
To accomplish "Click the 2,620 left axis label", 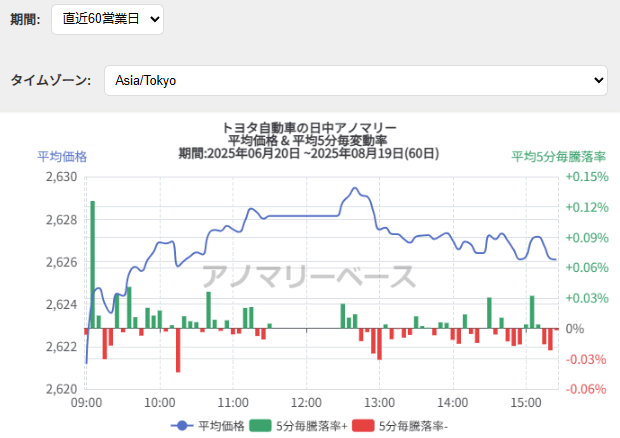I will 62,389.
